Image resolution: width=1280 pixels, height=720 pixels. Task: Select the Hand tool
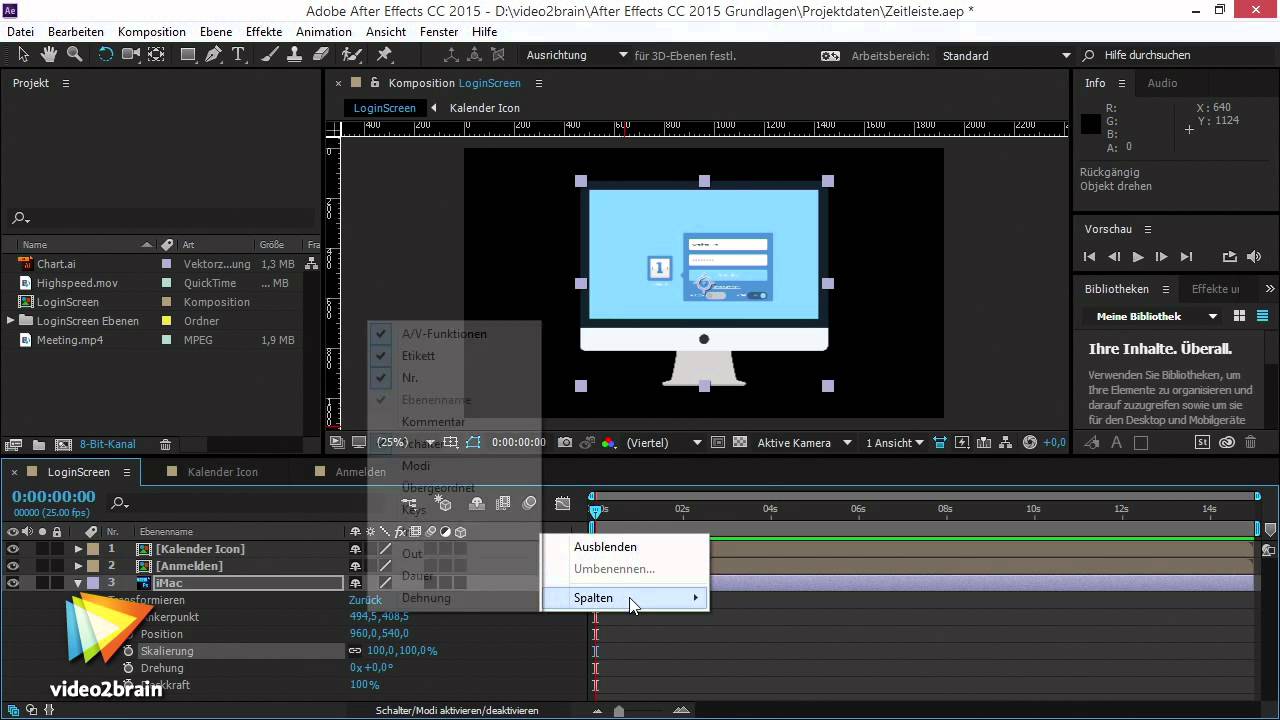[x=49, y=55]
